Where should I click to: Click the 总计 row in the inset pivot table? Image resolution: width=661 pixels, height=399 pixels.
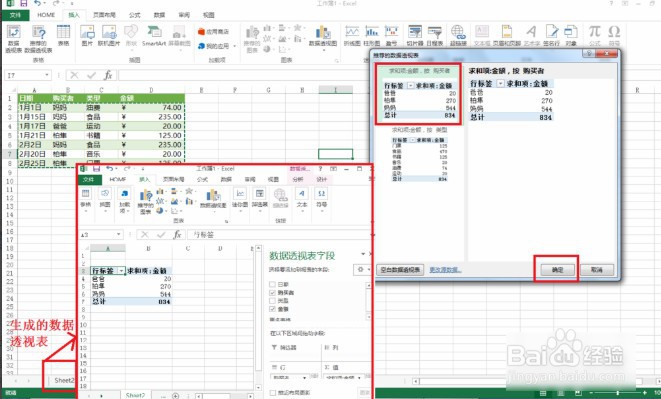click(x=131, y=302)
